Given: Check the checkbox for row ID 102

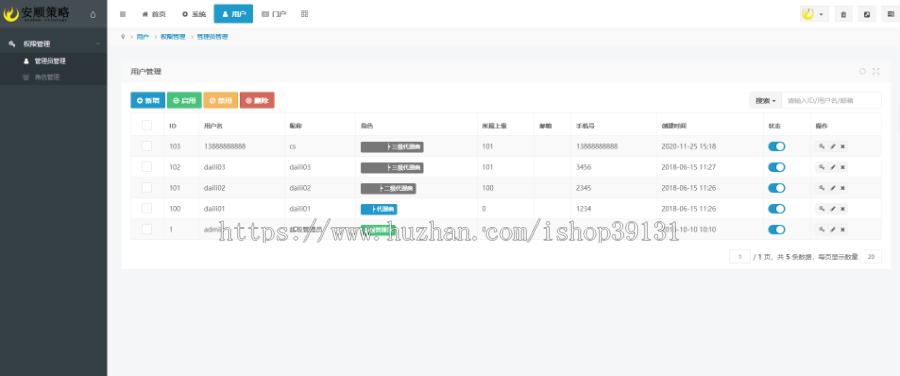Looking at the screenshot, I should [147, 167].
